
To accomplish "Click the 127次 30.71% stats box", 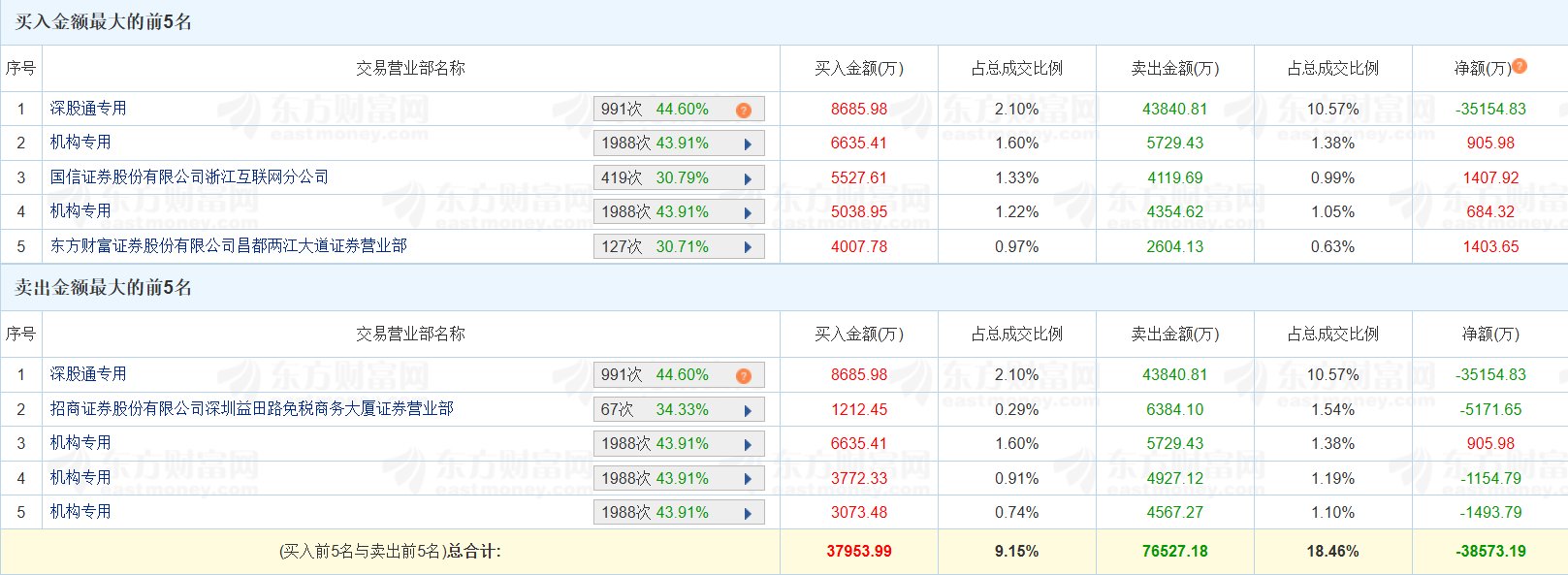I will tap(679, 246).
